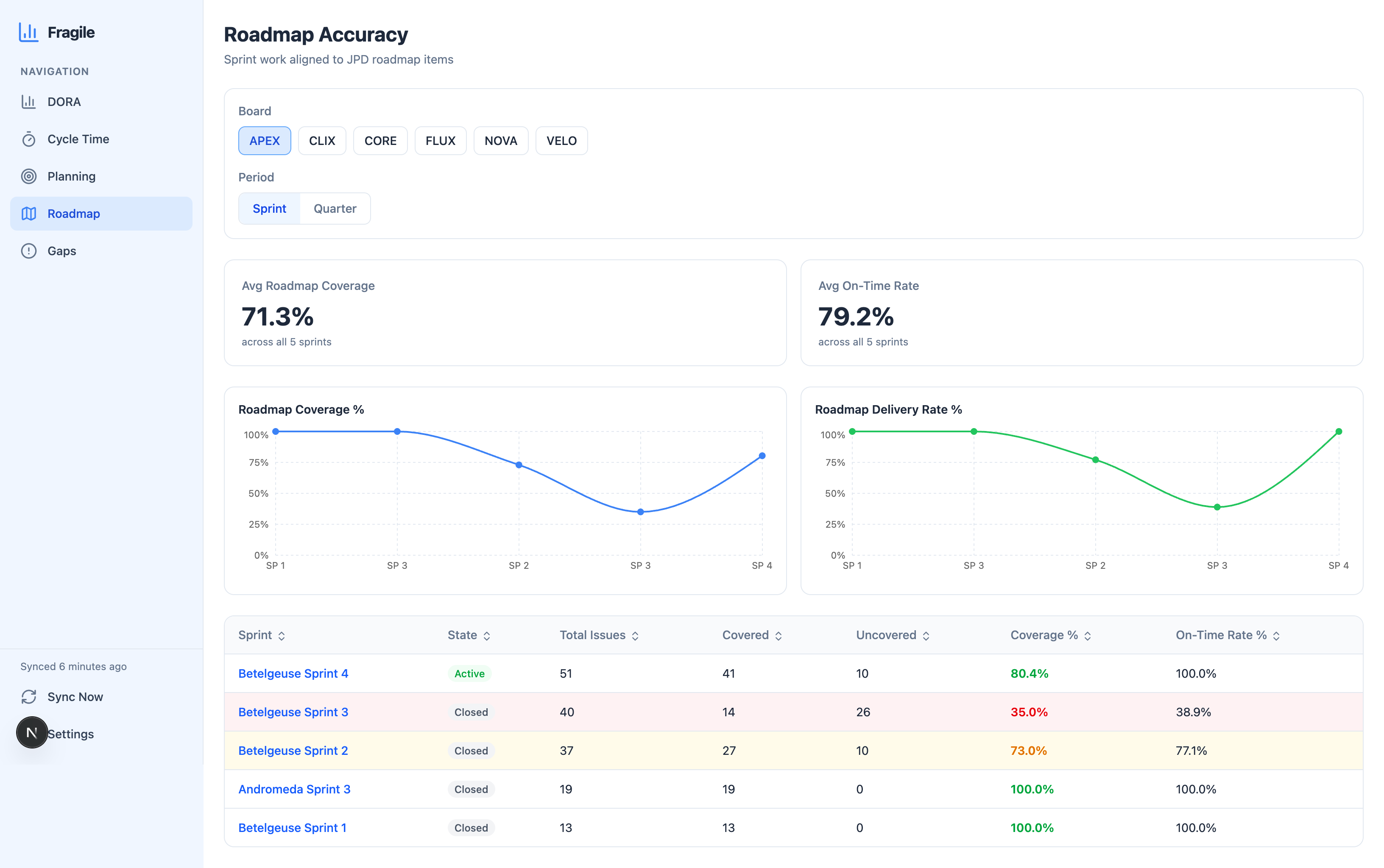This screenshot has height=868, width=1384.
Task: Click the round N avatar icon
Action: (31, 732)
